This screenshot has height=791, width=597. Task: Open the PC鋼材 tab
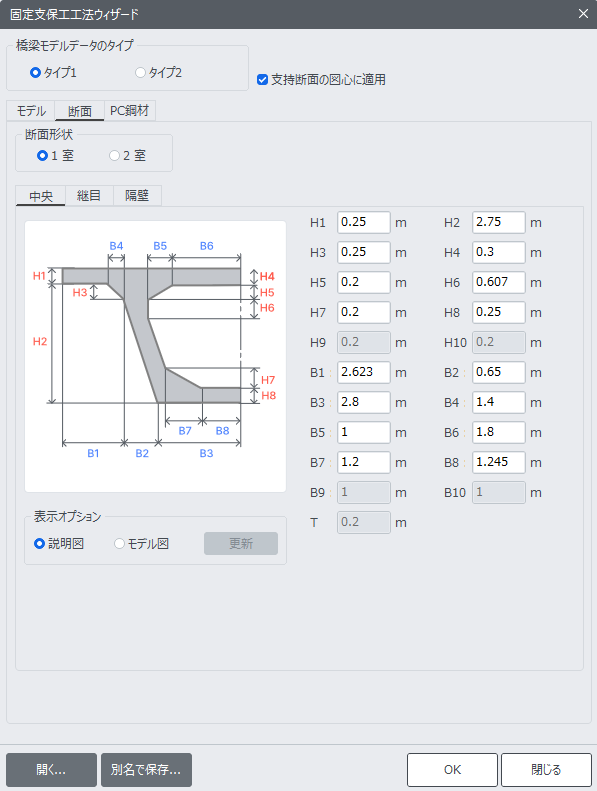[x=130, y=111]
